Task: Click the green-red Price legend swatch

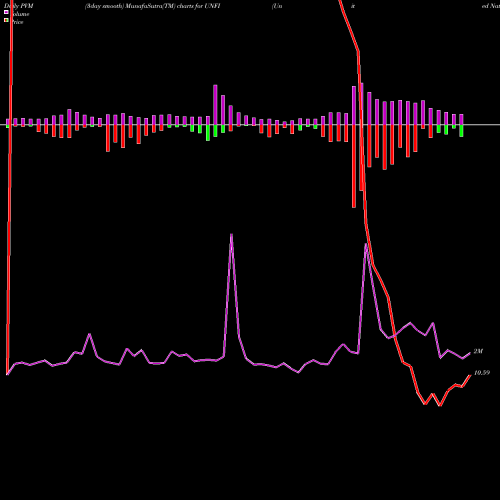Action: point(6,20)
